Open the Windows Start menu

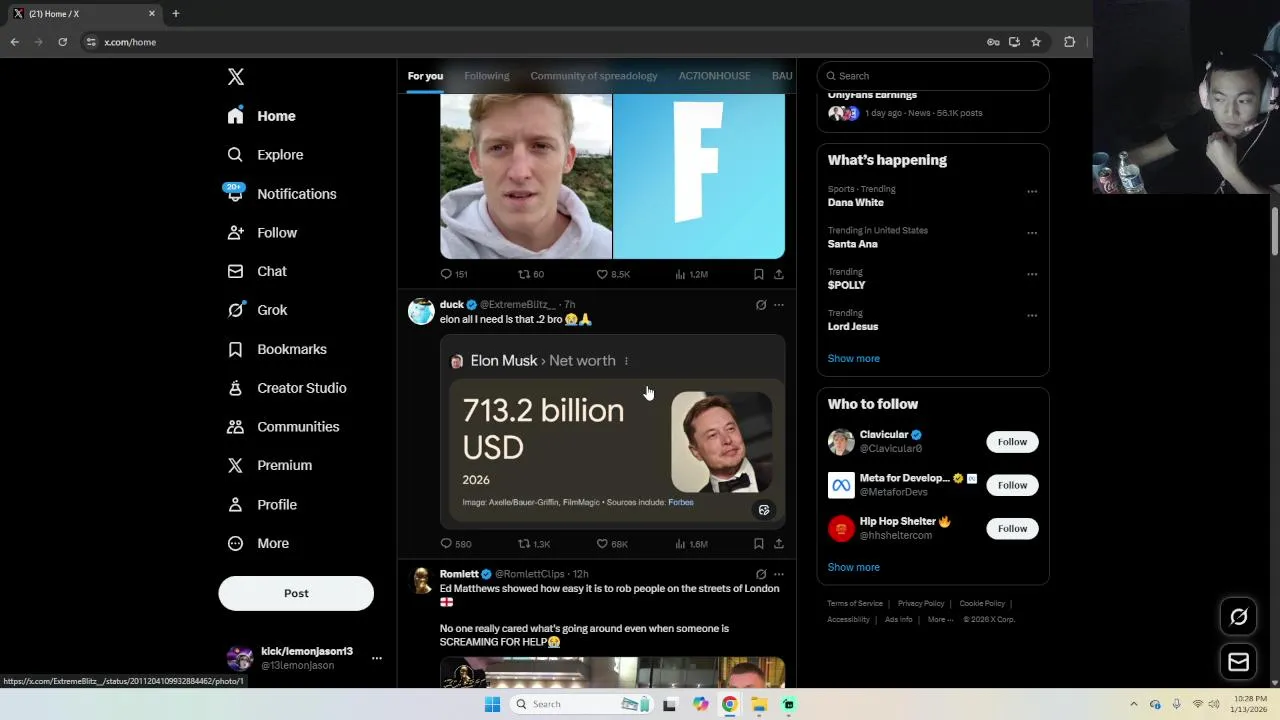coord(492,704)
